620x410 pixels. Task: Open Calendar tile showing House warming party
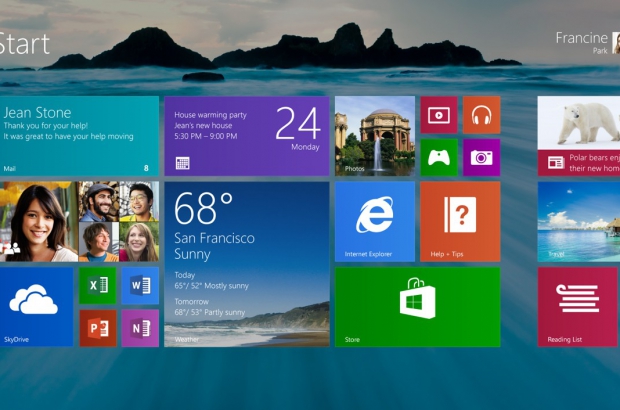pyautogui.click(x=246, y=136)
